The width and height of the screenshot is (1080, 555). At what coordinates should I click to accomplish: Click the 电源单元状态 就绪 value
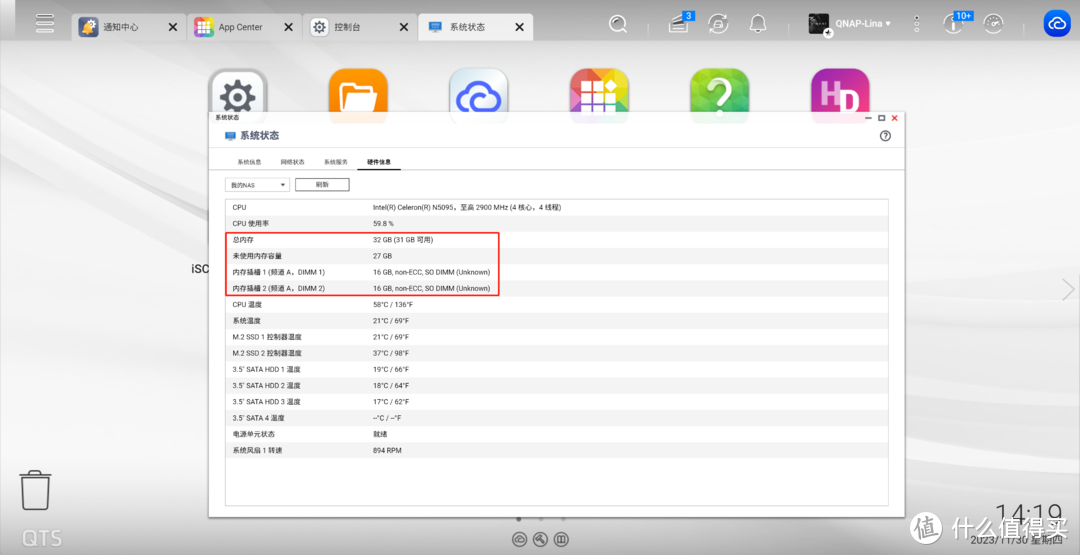coord(380,434)
